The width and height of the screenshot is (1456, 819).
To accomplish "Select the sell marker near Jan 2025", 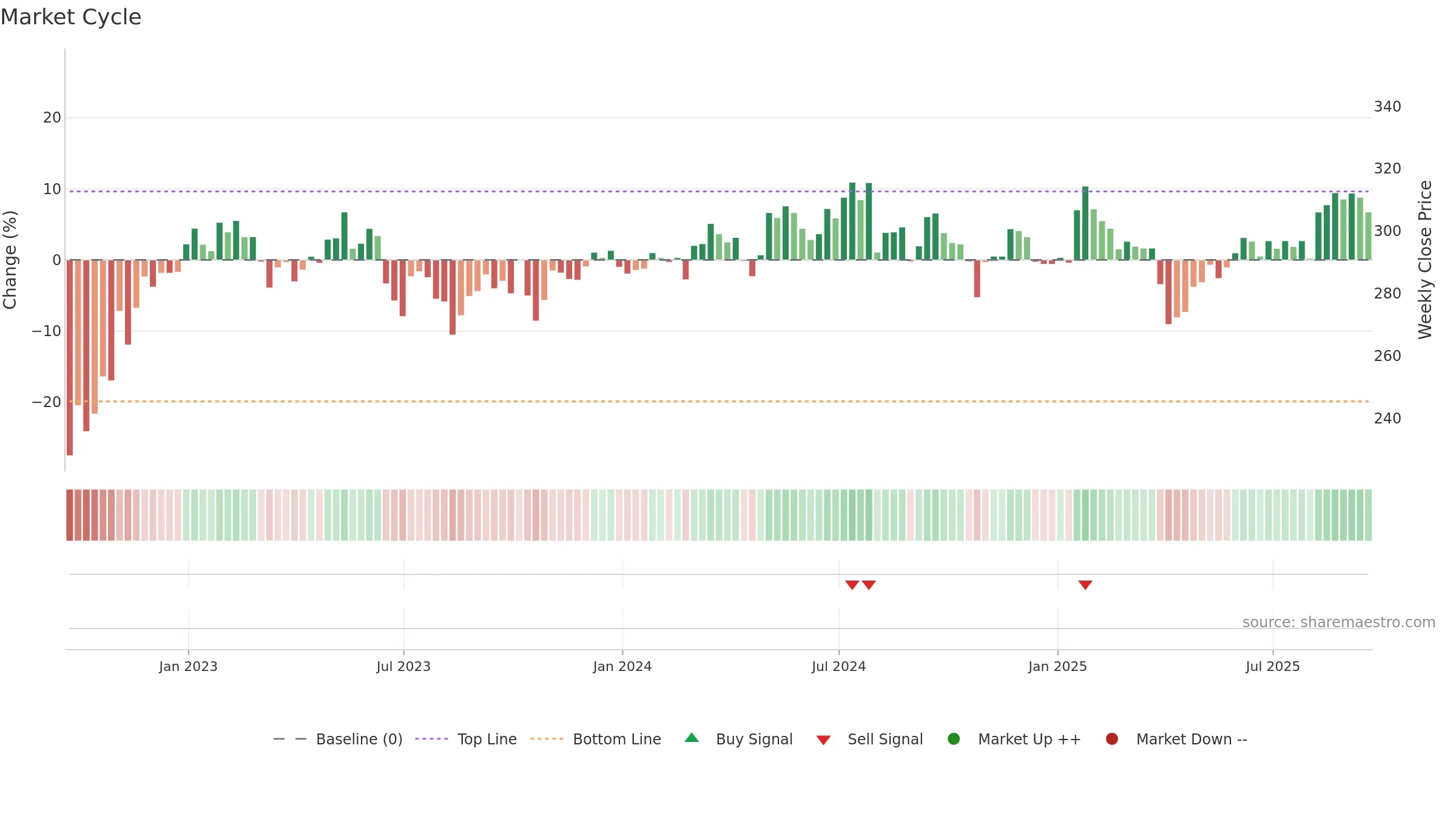I will click(1085, 585).
